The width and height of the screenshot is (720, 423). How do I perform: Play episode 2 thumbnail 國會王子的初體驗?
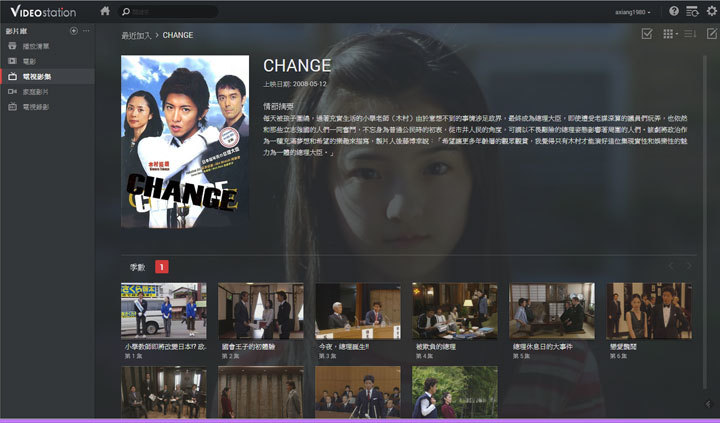tap(261, 311)
